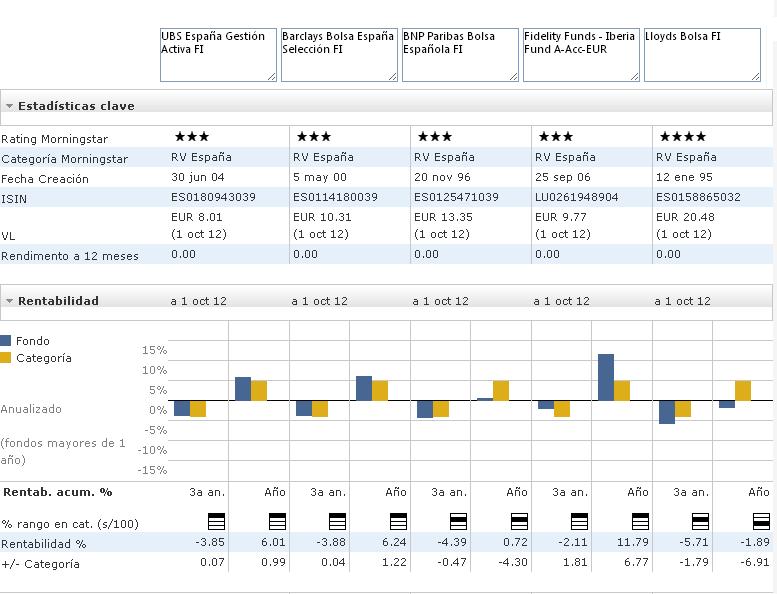777x594 pixels.
Task: Click rank icon above -4.39 return
Action: (458, 522)
